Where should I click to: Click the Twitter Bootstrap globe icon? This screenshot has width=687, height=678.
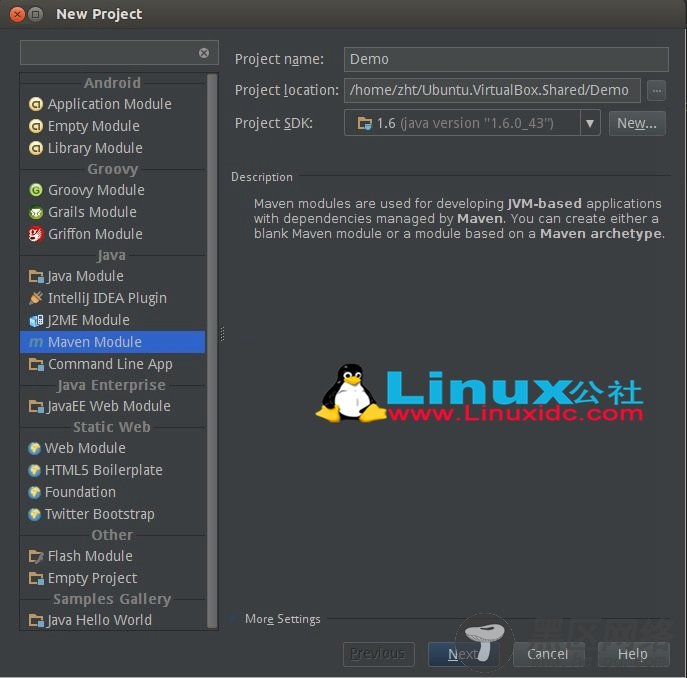coord(34,514)
